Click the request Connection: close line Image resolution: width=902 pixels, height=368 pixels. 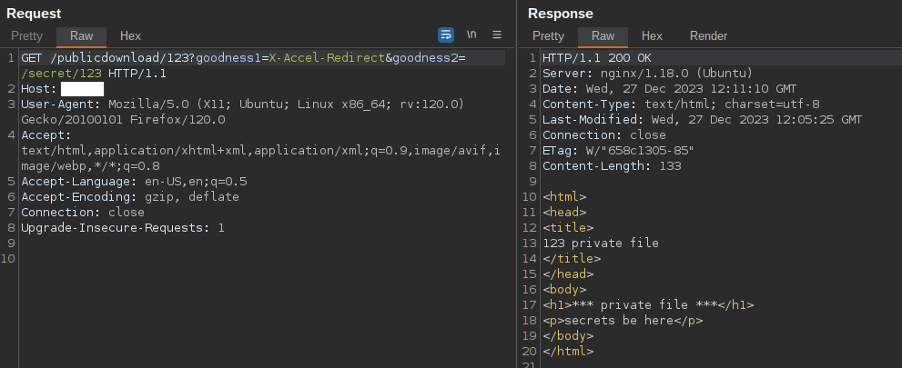[83, 213]
